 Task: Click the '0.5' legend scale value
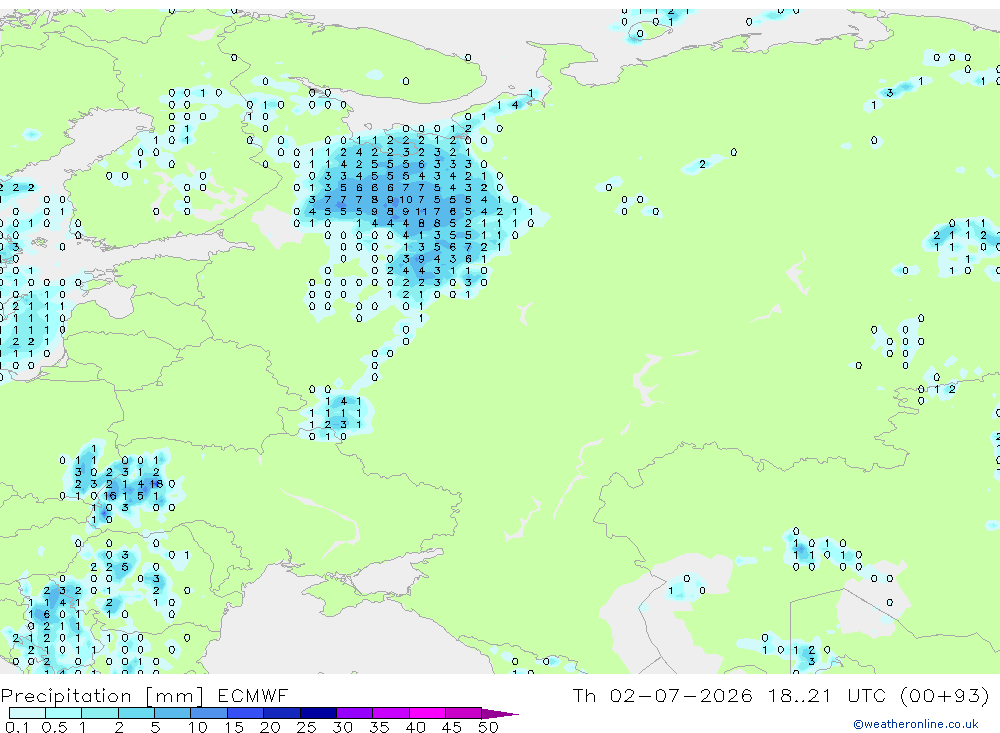(x=54, y=727)
